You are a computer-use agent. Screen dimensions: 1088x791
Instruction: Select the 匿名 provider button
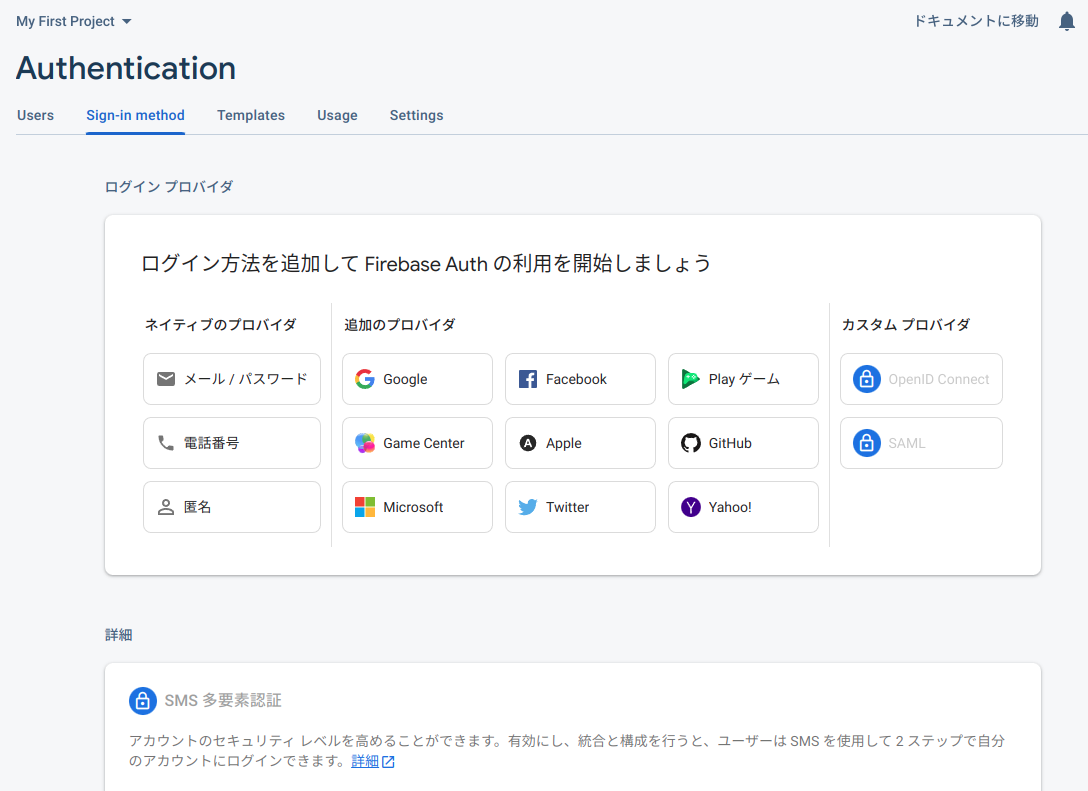[x=232, y=507]
